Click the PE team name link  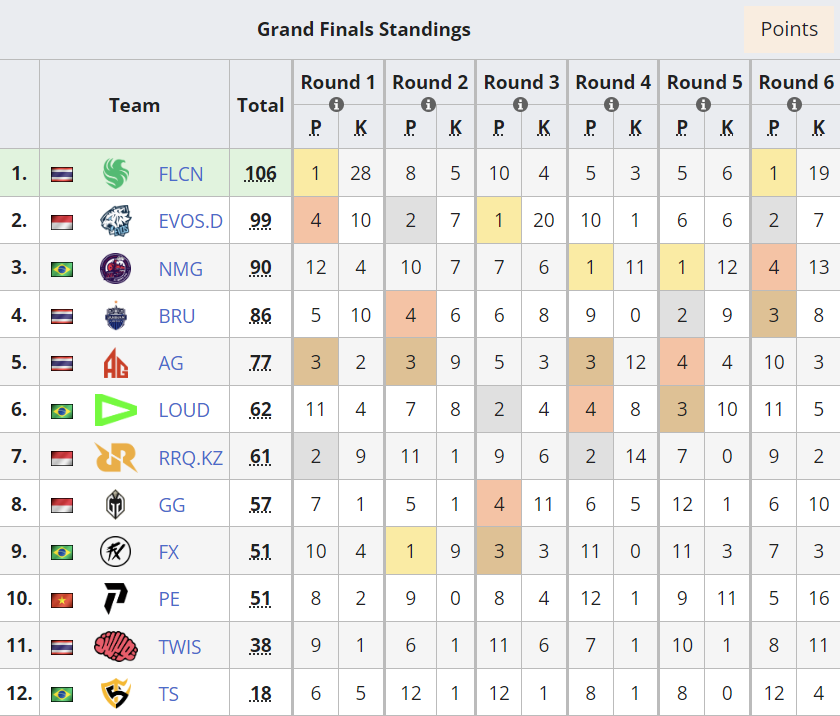coord(170,600)
